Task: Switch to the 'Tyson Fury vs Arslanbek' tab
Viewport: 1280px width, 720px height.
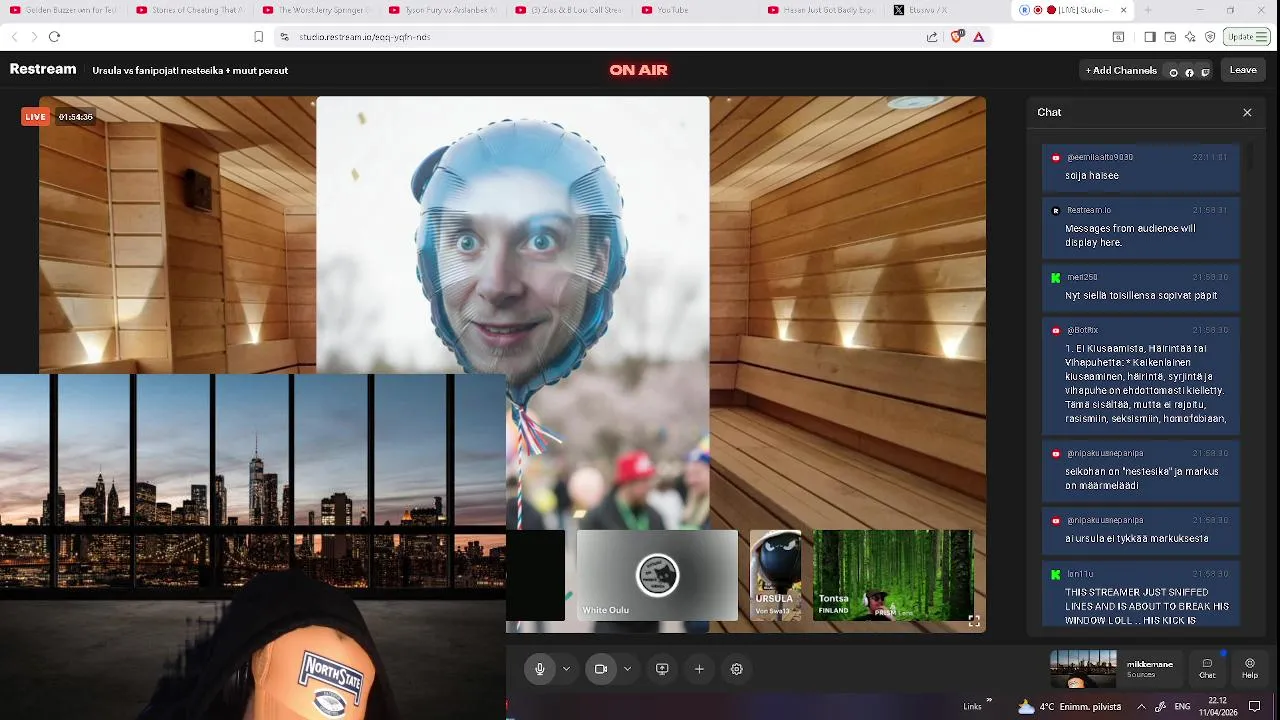Action: [442, 10]
